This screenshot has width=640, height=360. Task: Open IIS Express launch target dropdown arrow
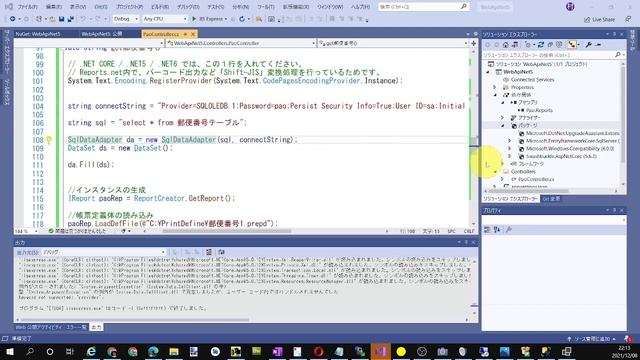[x=226, y=19]
